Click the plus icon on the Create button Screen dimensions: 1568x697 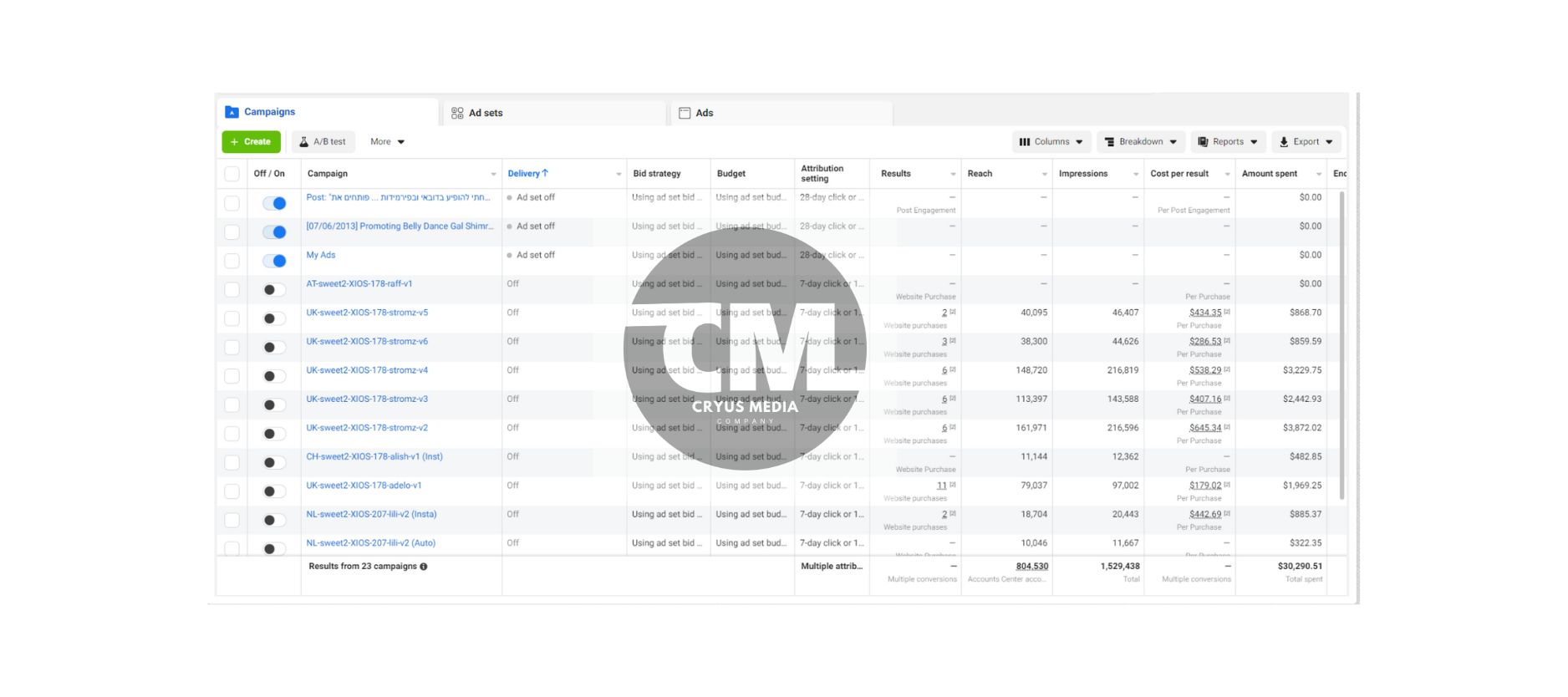click(234, 142)
